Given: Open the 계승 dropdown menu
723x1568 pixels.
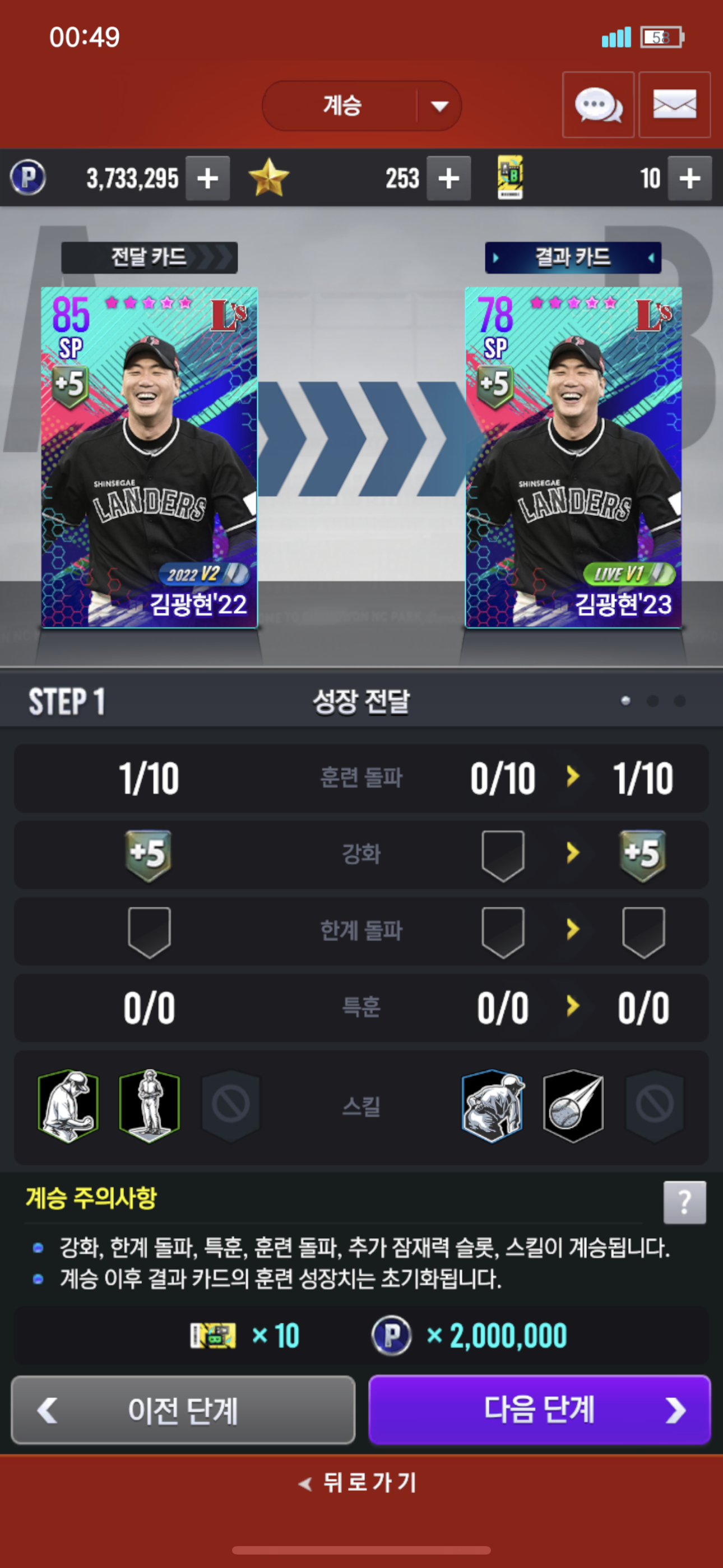Looking at the screenshot, I should [x=361, y=106].
